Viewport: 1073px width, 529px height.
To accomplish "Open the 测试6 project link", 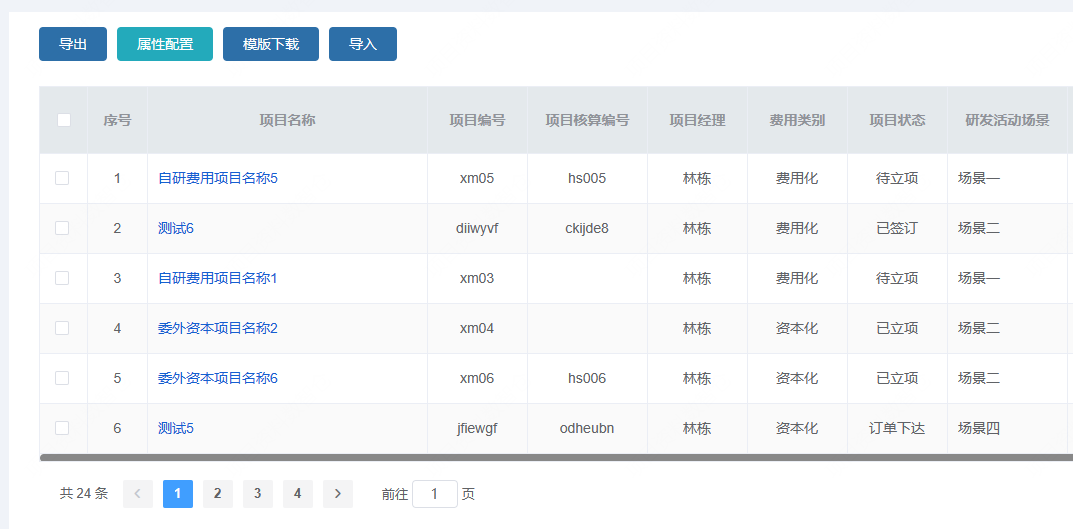I will click(175, 228).
